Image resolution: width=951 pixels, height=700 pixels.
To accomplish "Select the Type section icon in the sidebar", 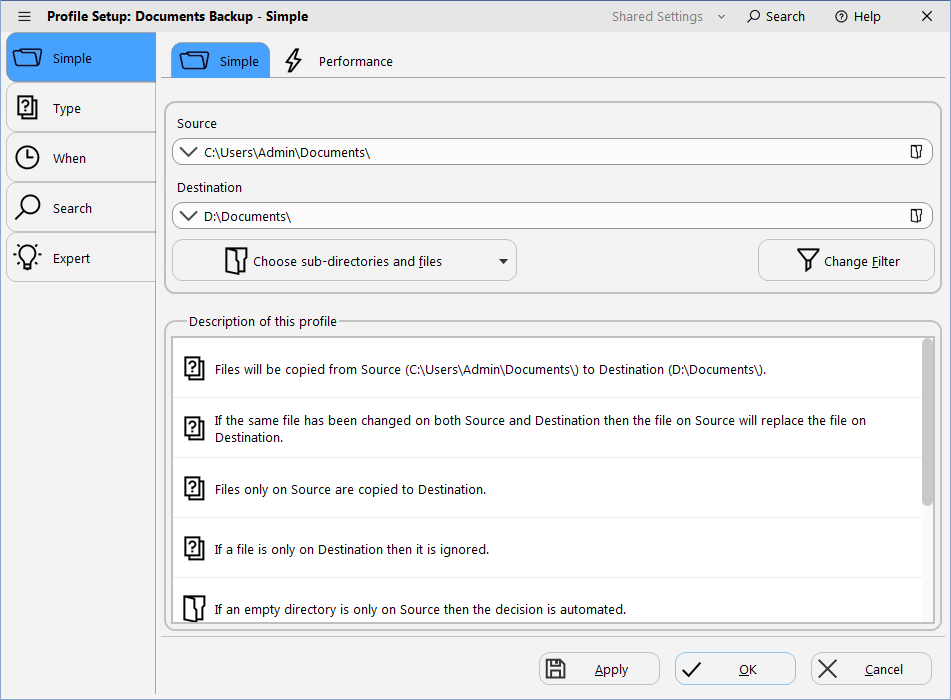I will coord(28,107).
